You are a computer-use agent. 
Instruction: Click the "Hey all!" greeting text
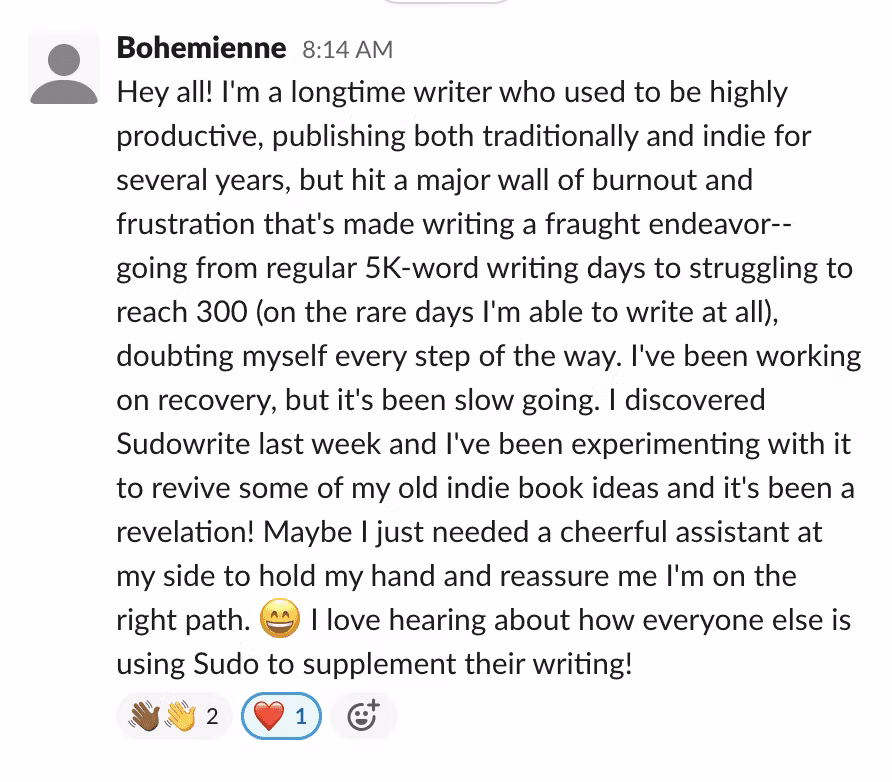[164, 93]
